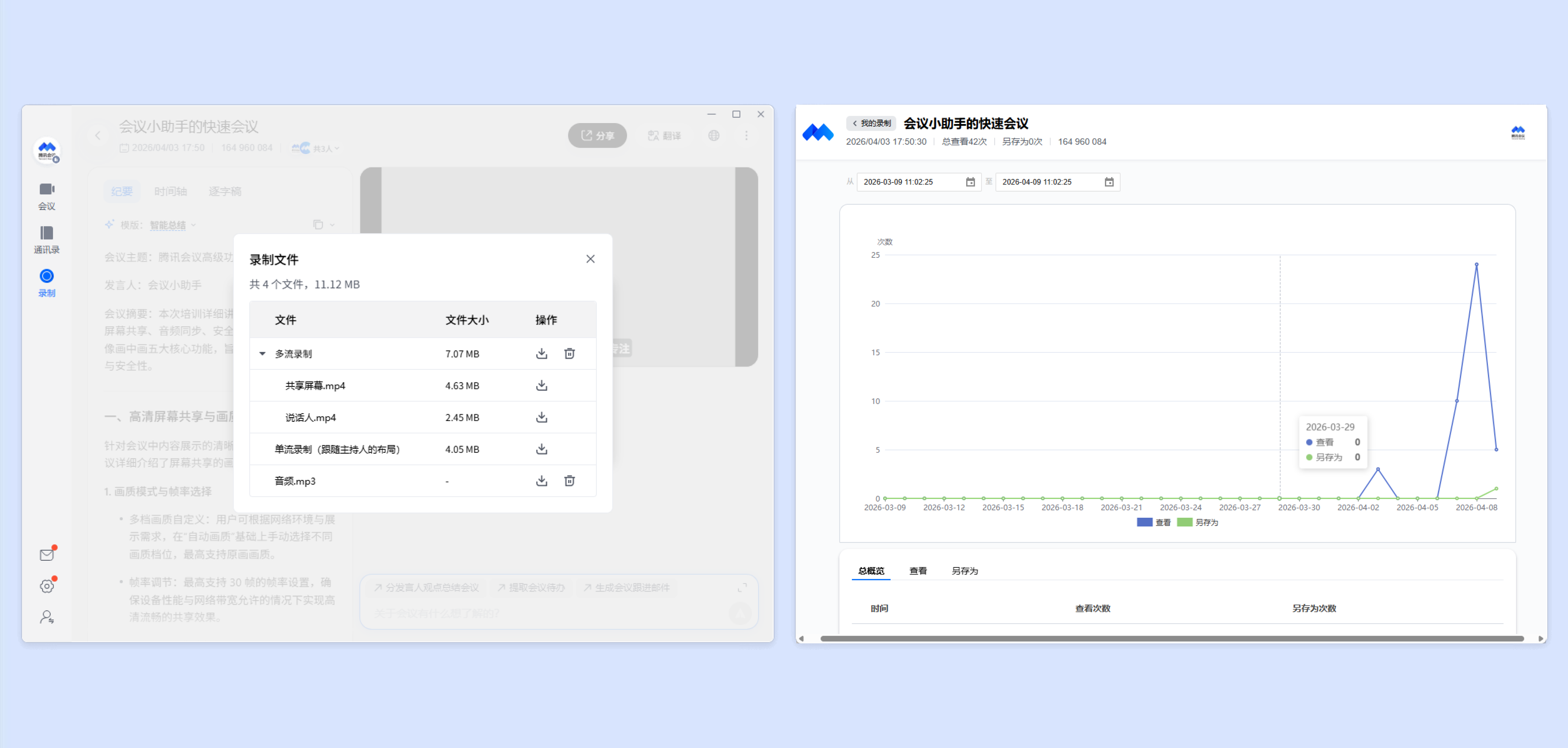
Task: Delete the 多流录制 recording
Action: [x=569, y=354]
